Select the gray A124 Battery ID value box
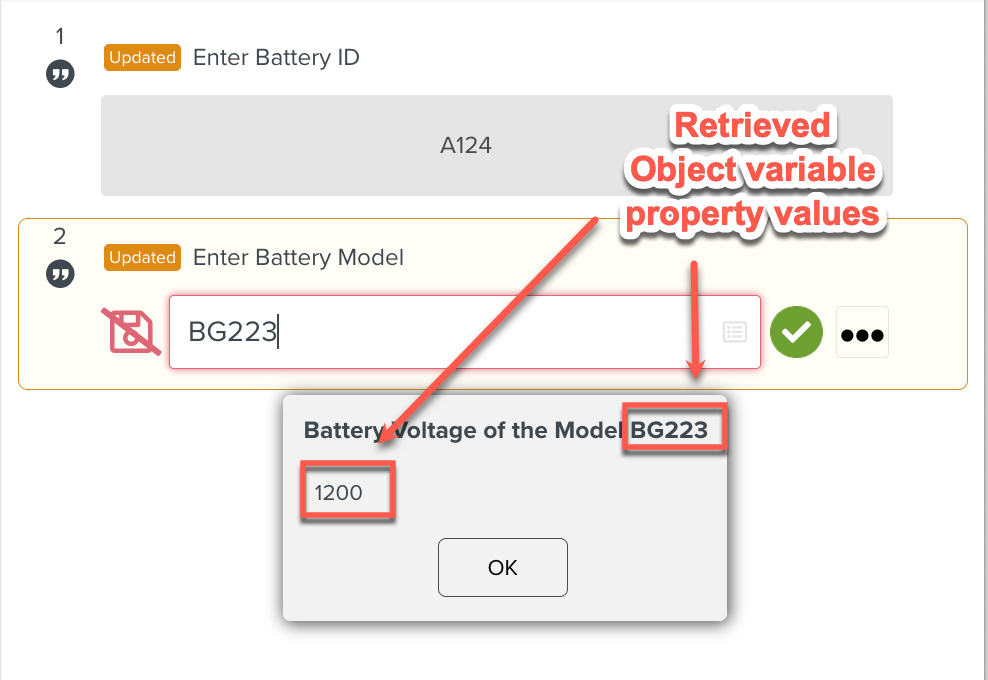Viewport: 988px width, 680px height. [496, 146]
